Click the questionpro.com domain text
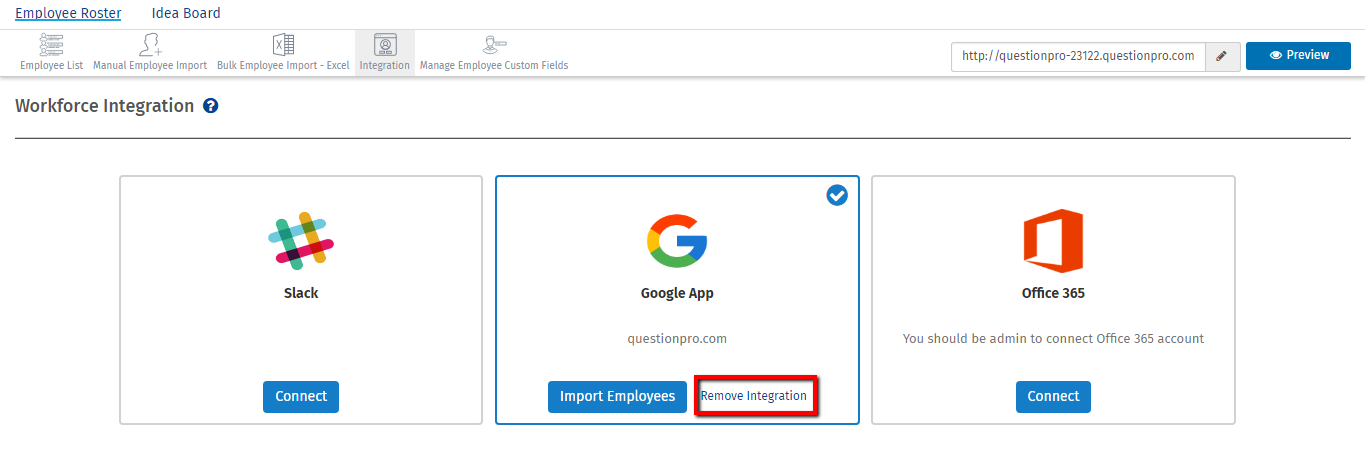 [677, 338]
